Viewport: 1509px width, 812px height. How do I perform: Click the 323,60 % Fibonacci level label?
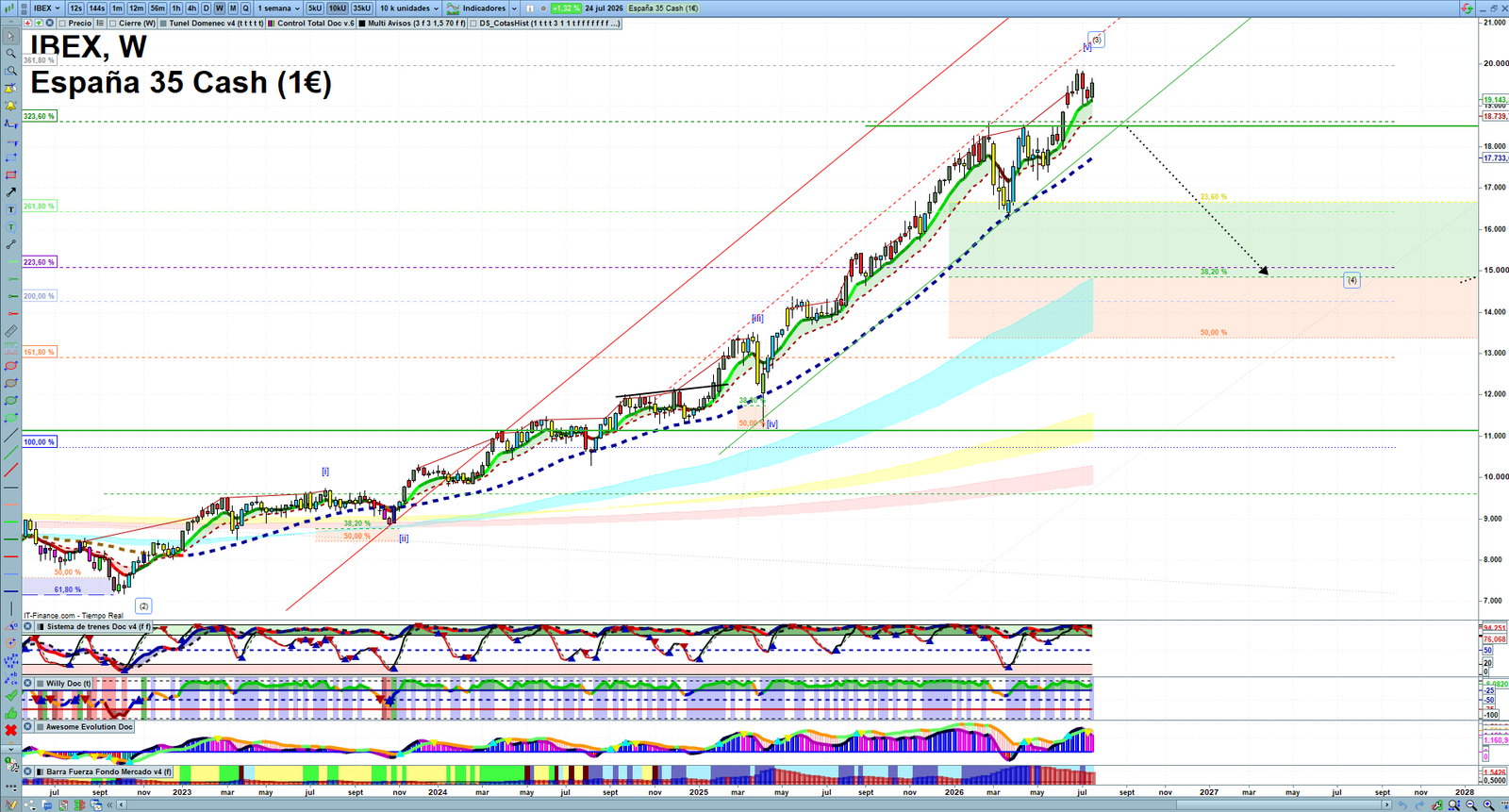(x=40, y=116)
